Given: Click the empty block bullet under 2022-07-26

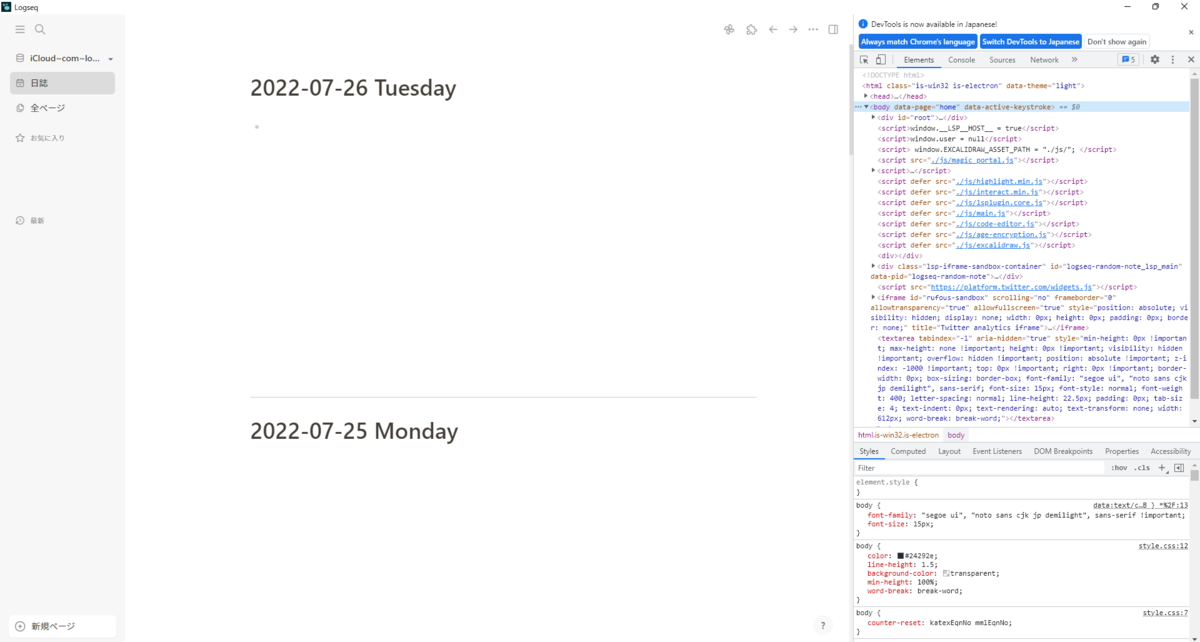Looking at the screenshot, I should click(257, 127).
